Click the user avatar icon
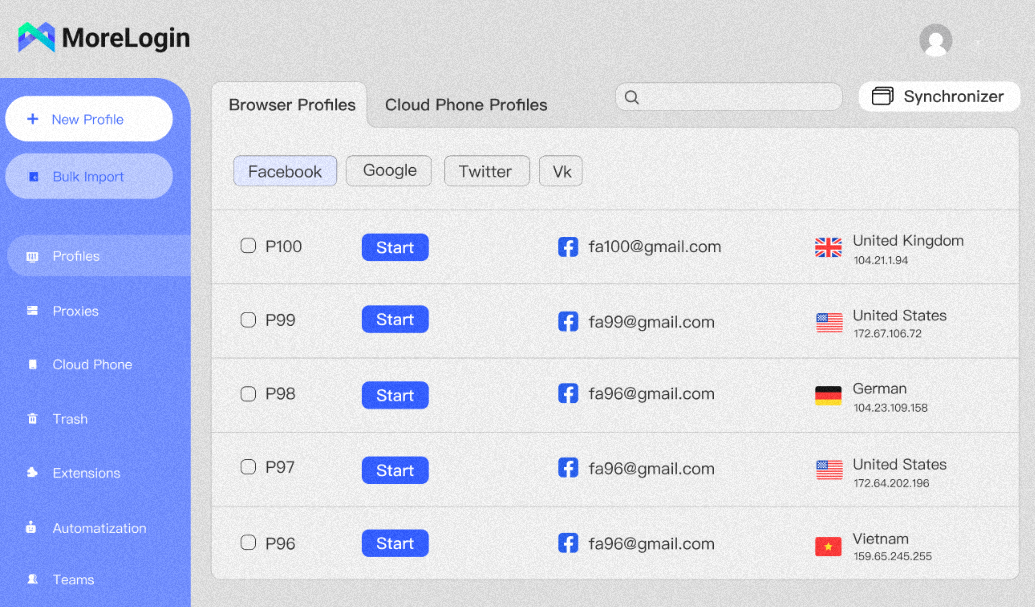Viewport: 1035px width, 607px height. click(936, 40)
